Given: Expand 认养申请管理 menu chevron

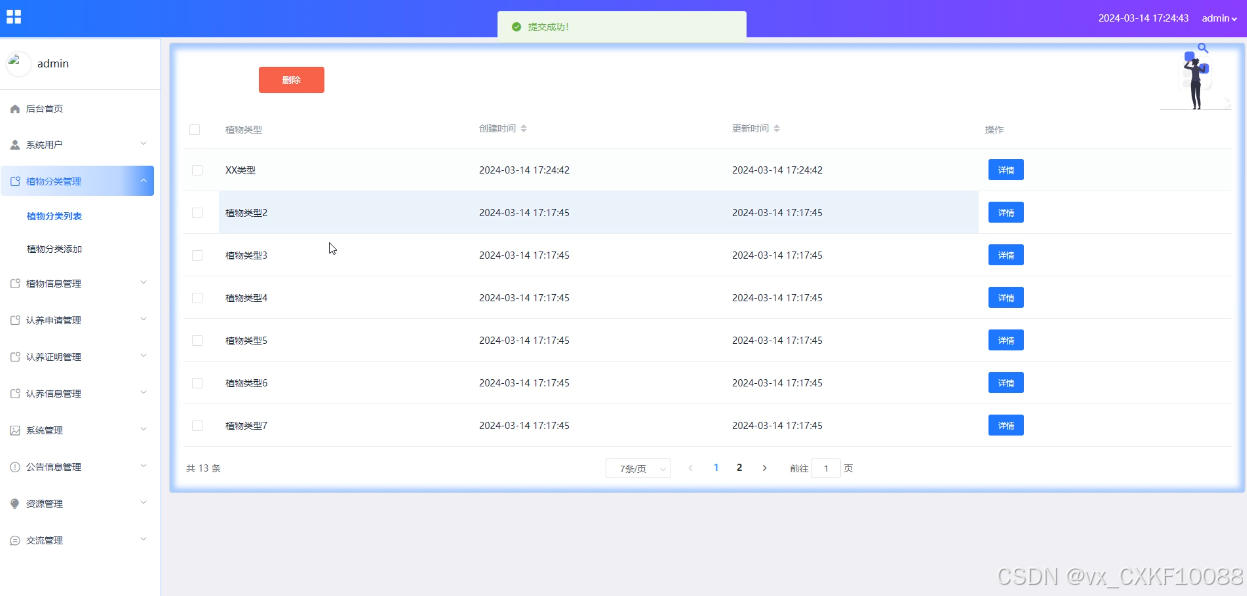Looking at the screenshot, I should [x=143, y=320].
